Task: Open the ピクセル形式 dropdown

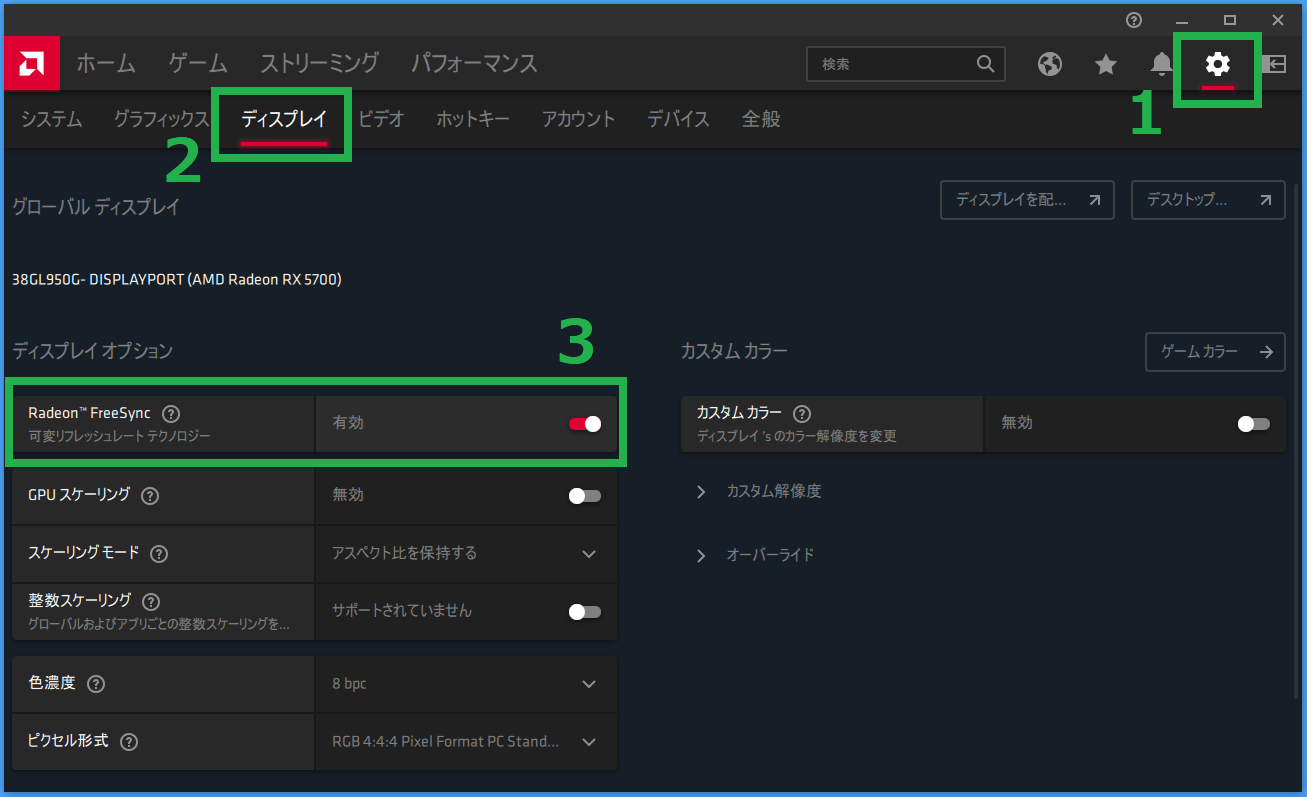Action: [x=466, y=742]
